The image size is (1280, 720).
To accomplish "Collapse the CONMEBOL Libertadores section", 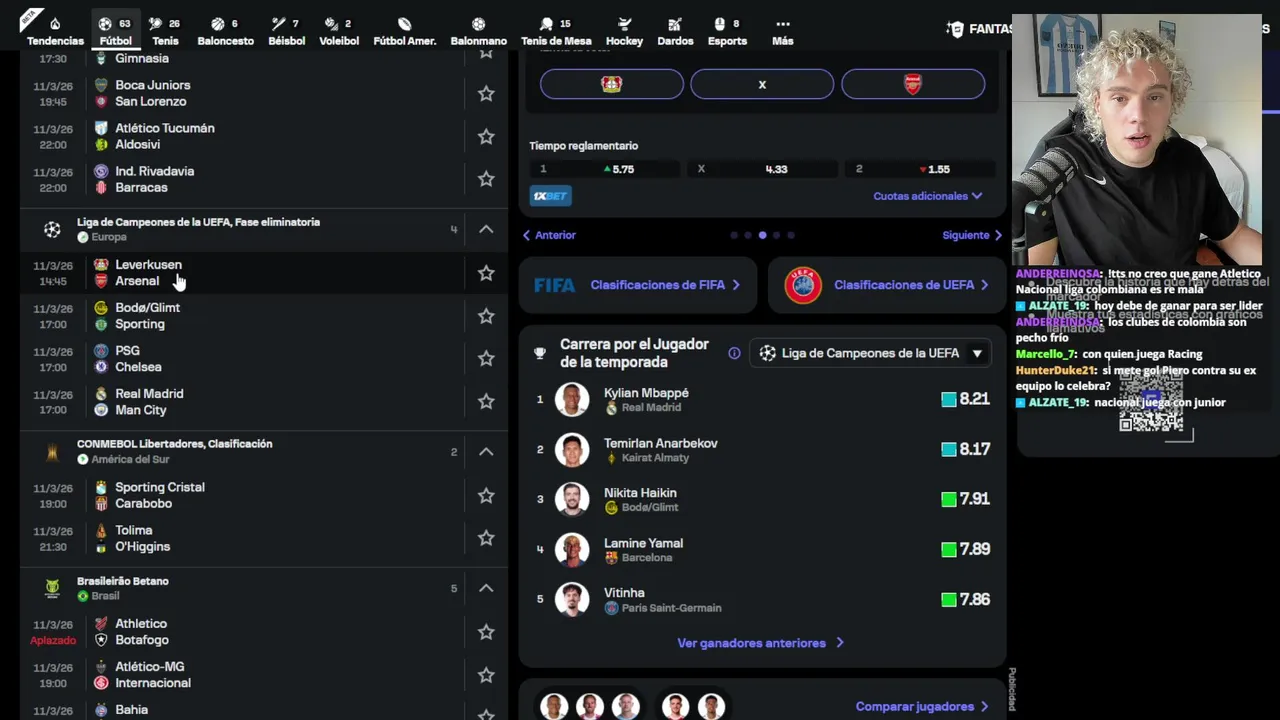I will point(486,452).
